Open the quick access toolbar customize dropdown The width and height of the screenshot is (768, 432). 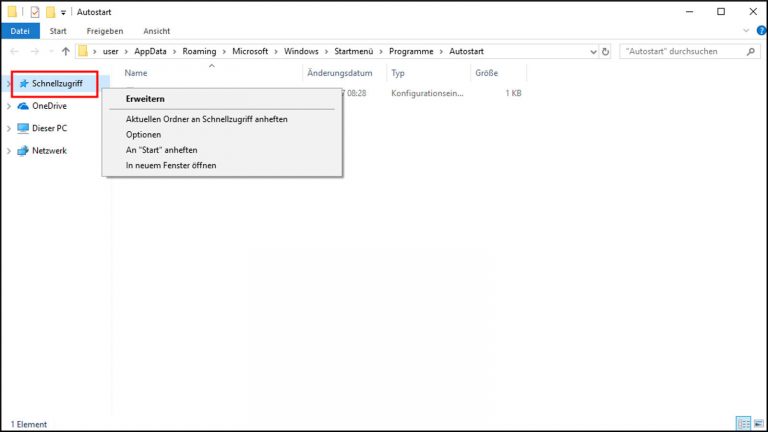64,12
